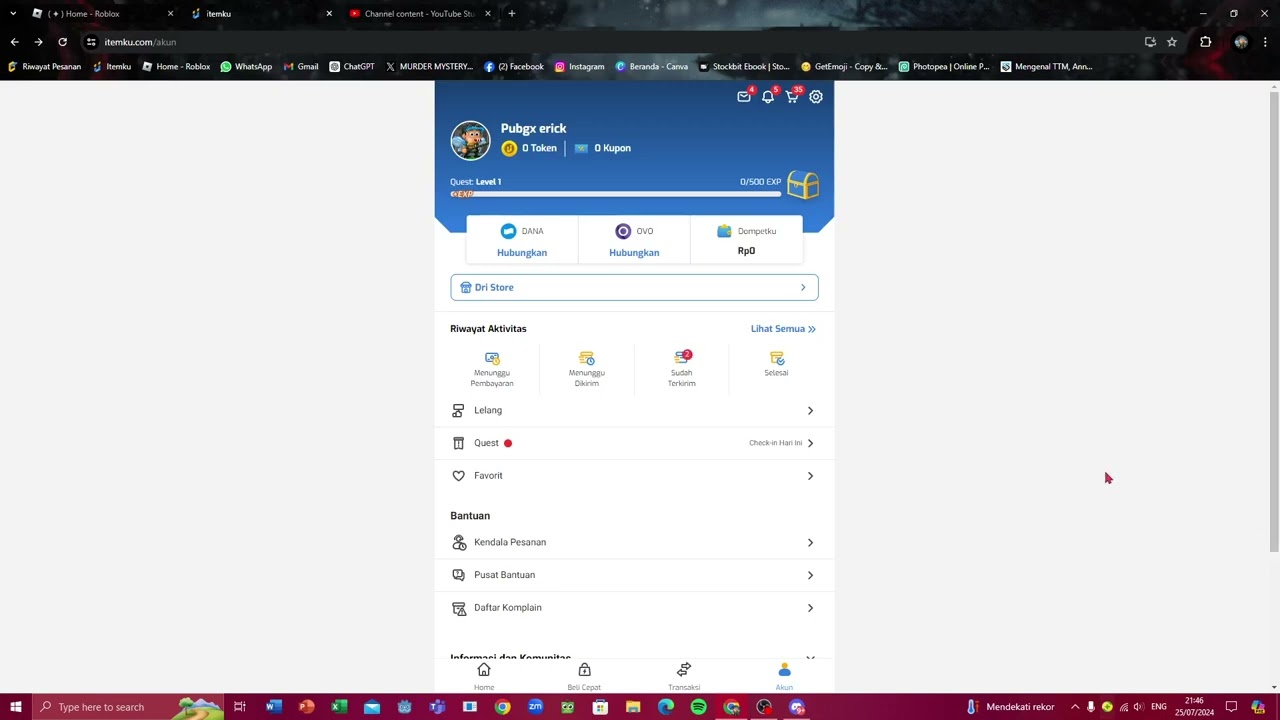Switch to Home - Roblox browser tab

(x=100, y=14)
